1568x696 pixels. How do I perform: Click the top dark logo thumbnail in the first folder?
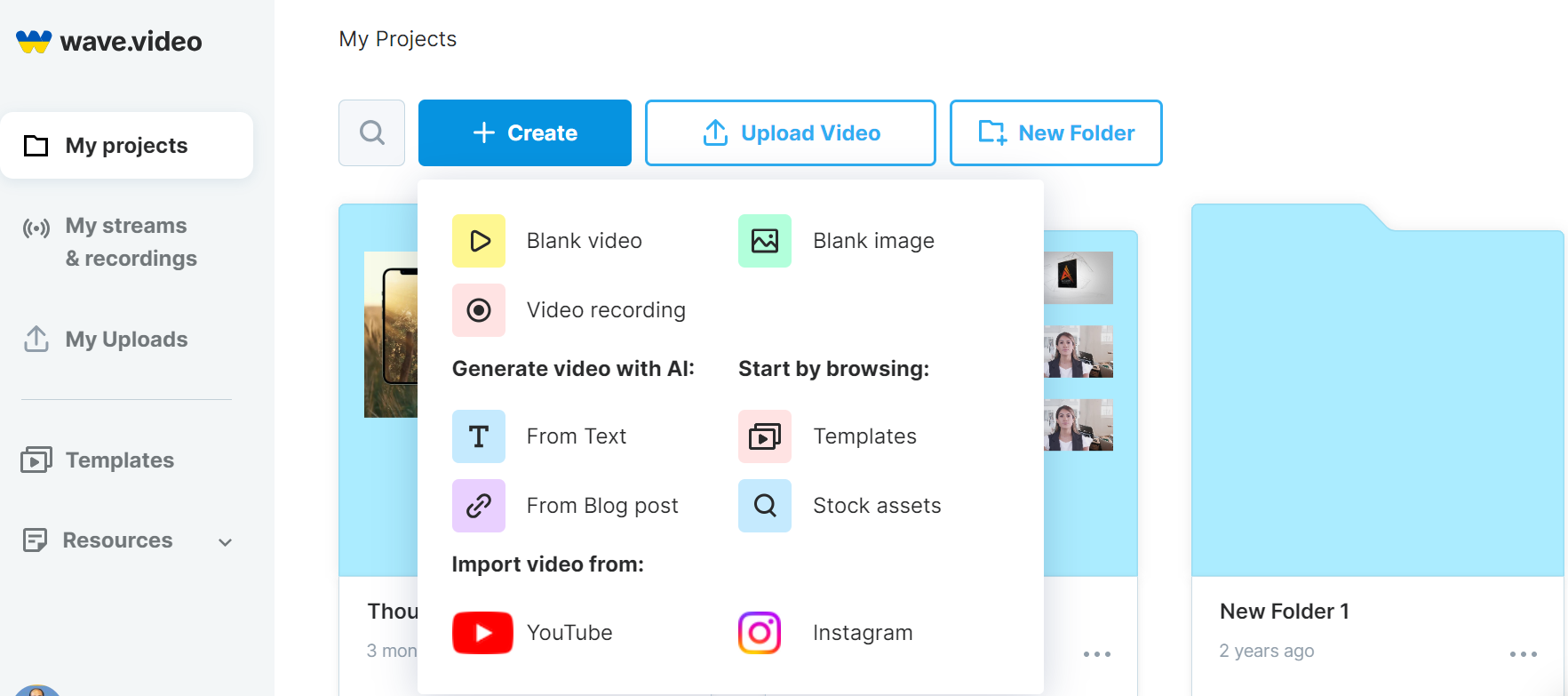click(1078, 277)
